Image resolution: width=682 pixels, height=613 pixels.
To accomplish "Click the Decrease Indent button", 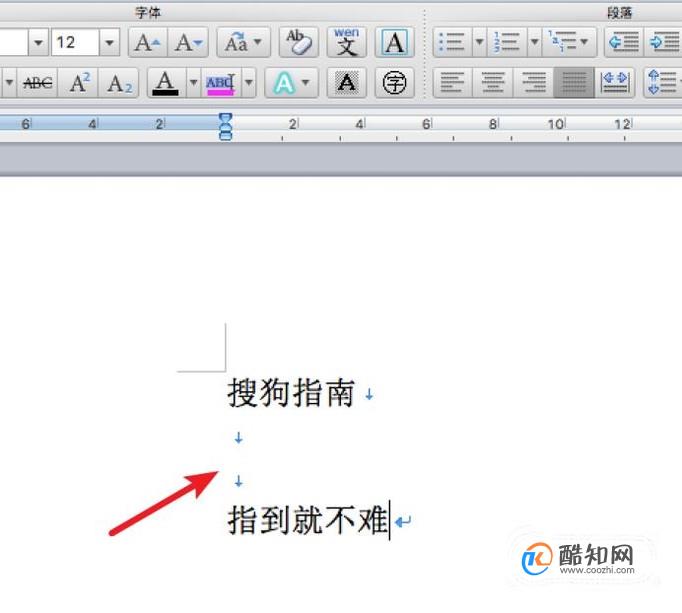I will 624,42.
